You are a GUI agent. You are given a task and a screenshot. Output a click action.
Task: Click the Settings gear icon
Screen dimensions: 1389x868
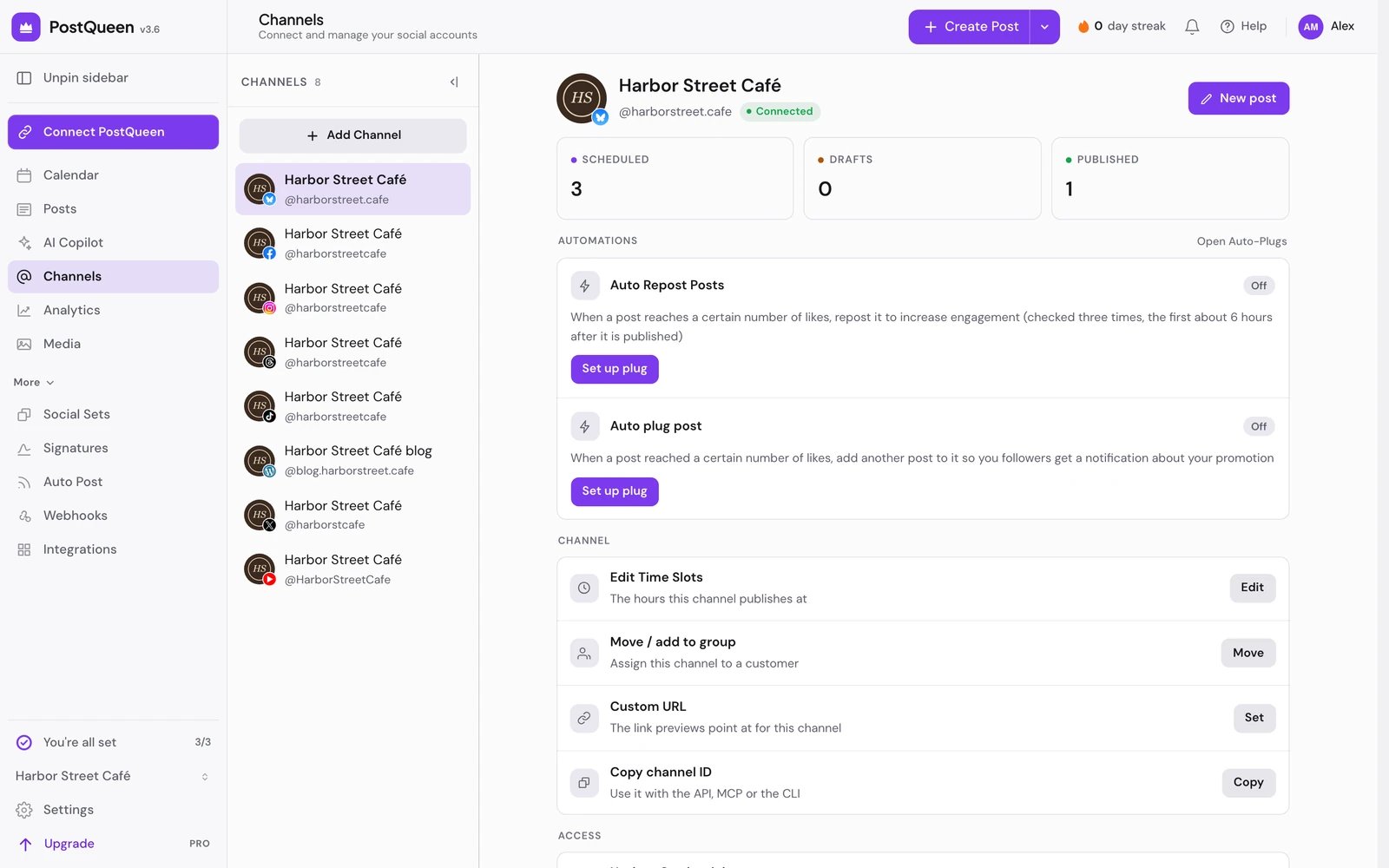24,811
